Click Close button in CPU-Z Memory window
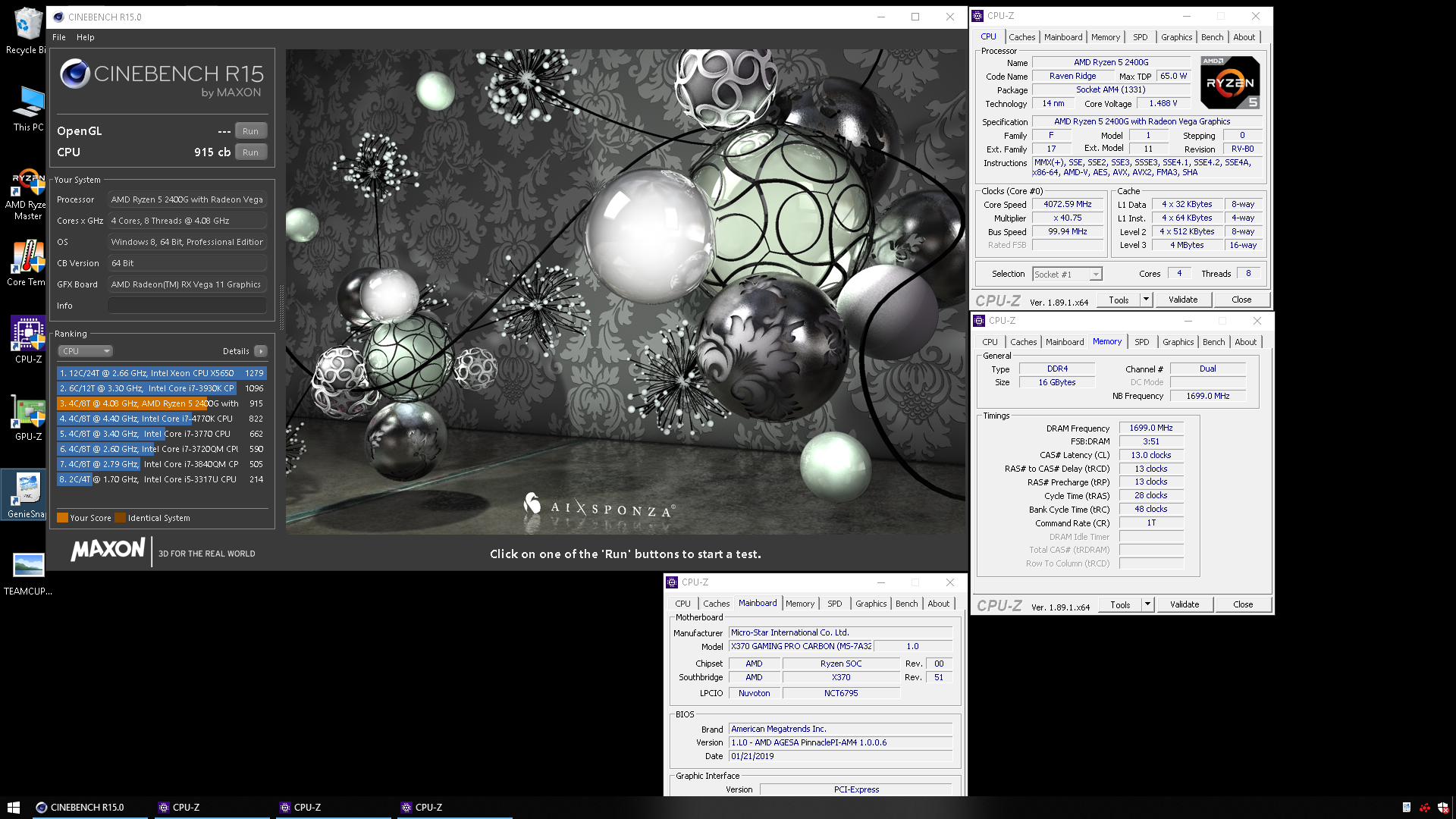This screenshot has height=819, width=1456. [1243, 604]
